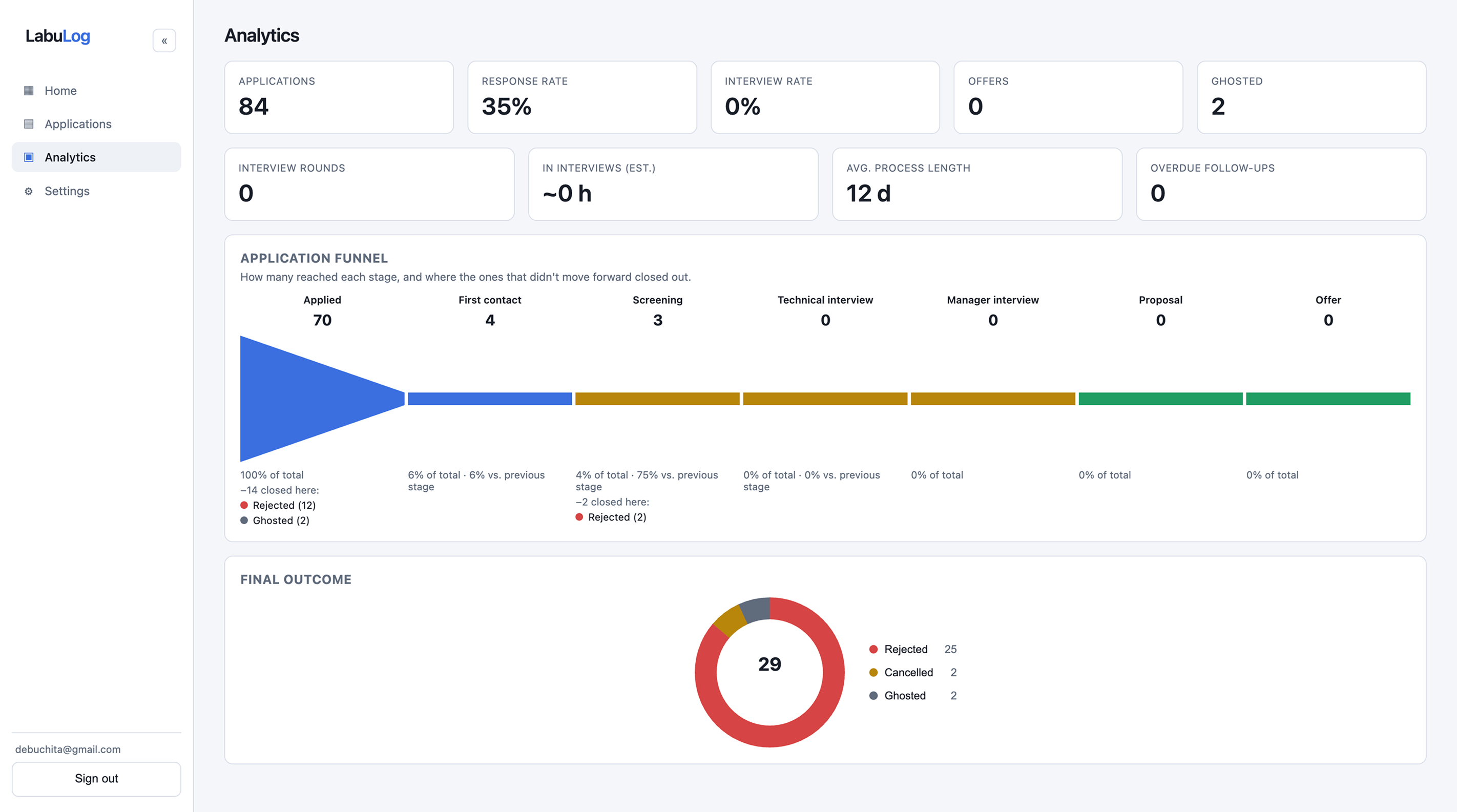Click the Application Funnel heading

point(314,258)
